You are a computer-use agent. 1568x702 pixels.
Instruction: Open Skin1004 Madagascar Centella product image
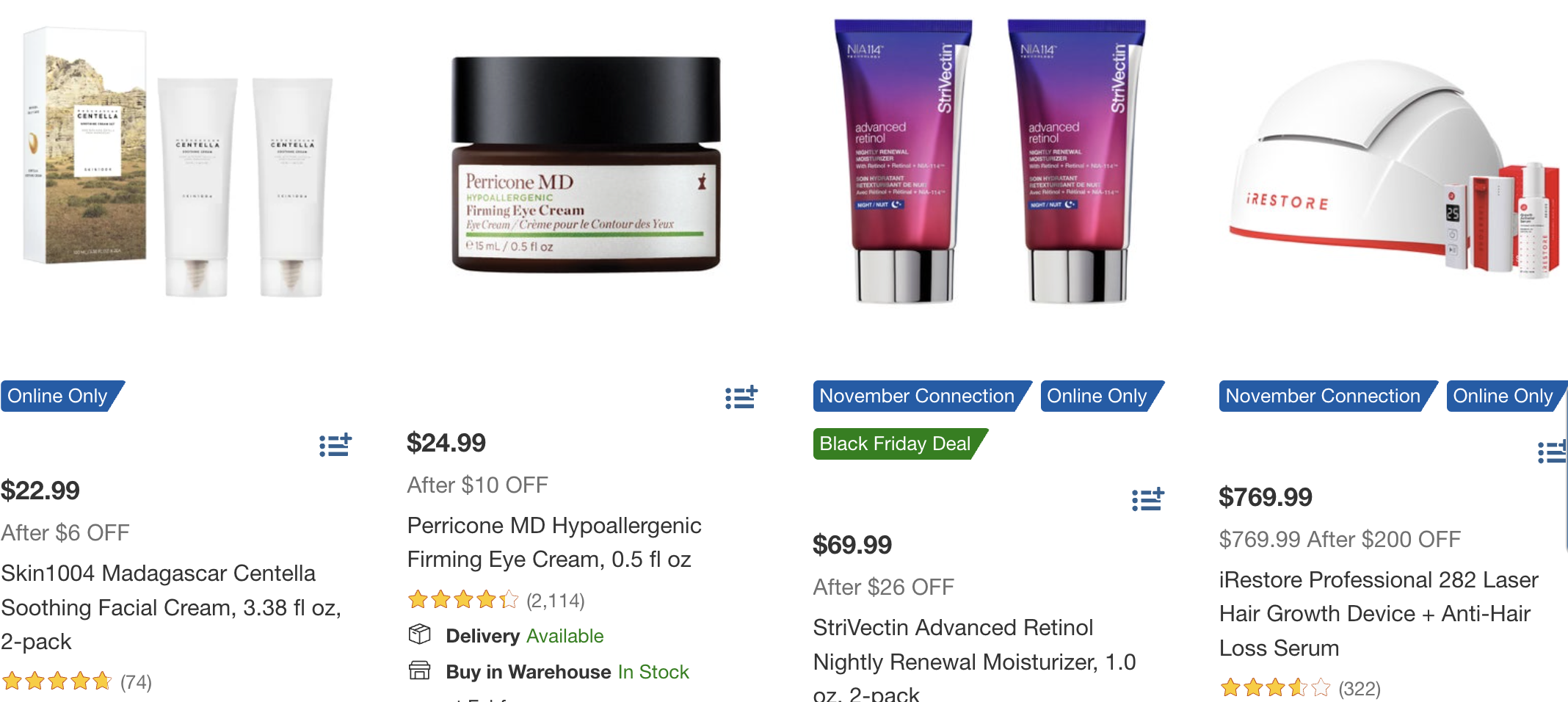coord(178,163)
